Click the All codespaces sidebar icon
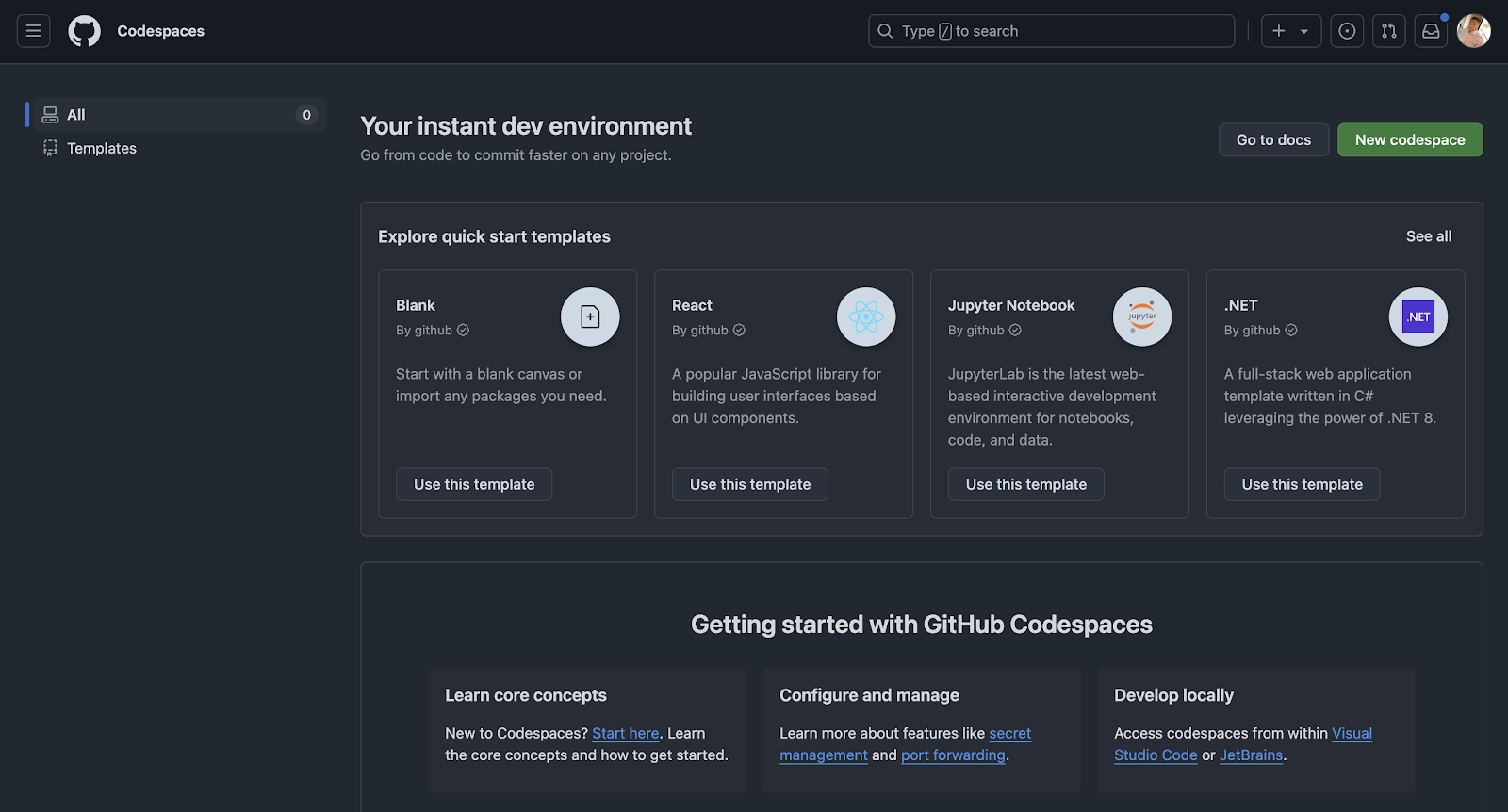1508x812 pixels. [50, 115]
